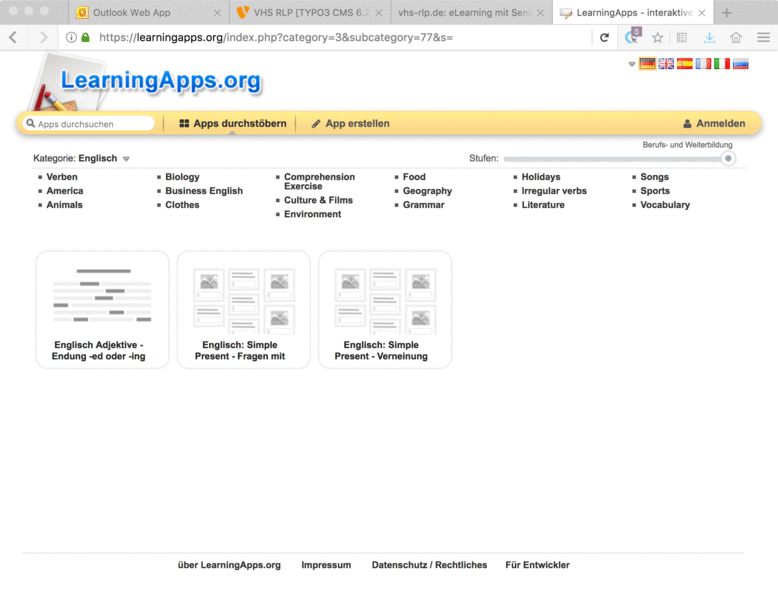
Task: Click the LearningApps.org logo
Action: coord(160,80)
